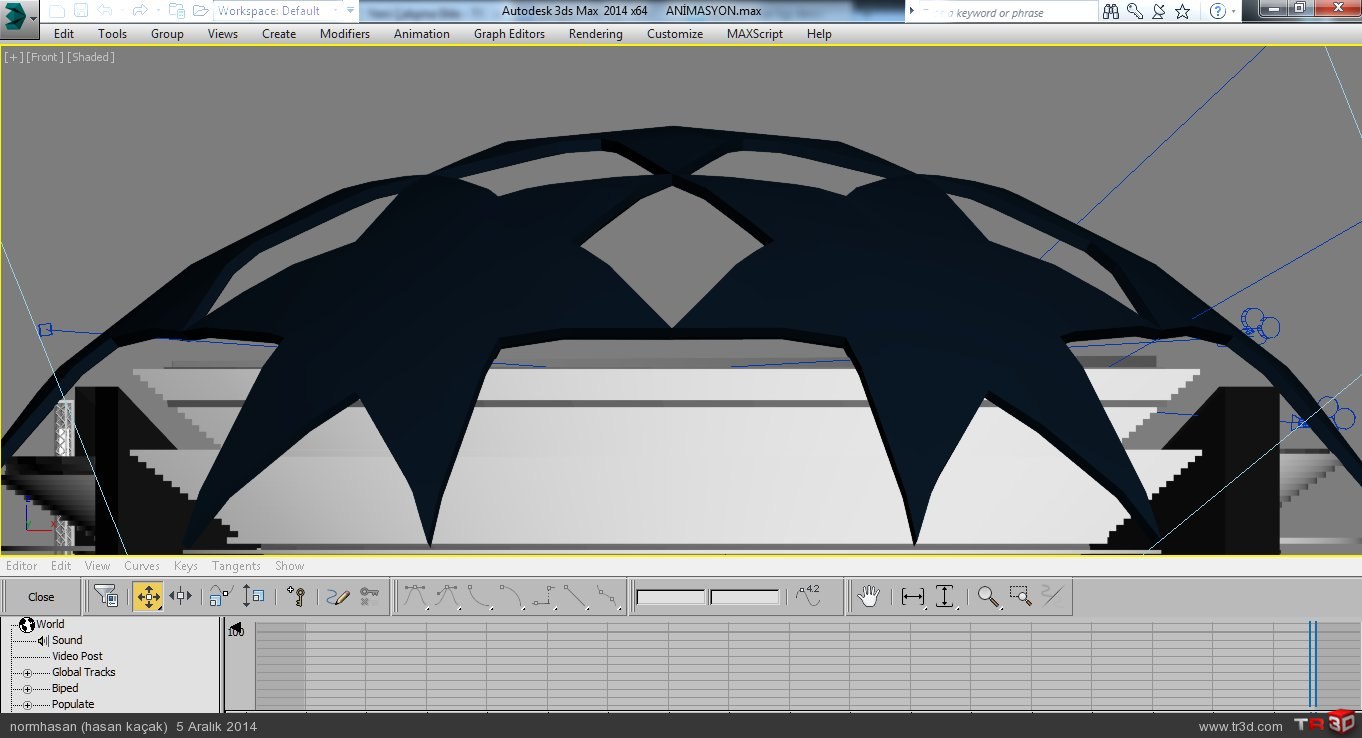
Task: Click the Filters icon in Curve Editor
Action: click(x=106, y=596)
